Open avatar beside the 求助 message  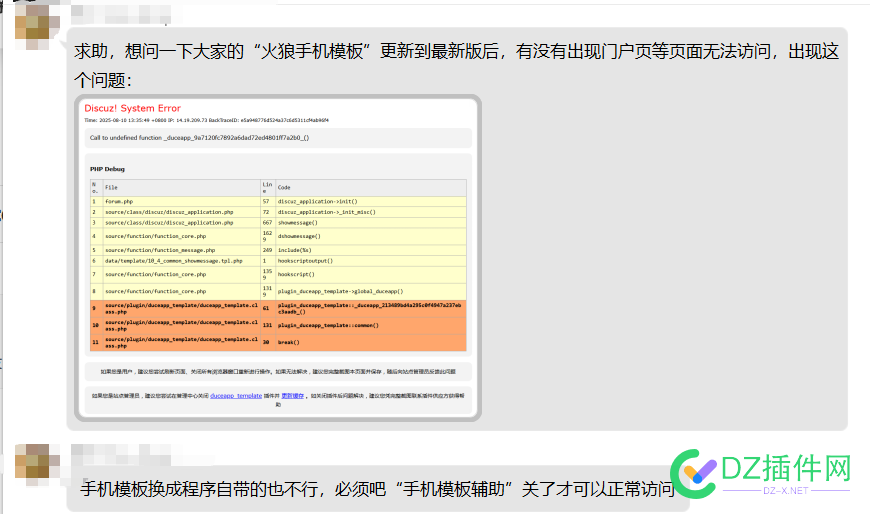point(37,27)
